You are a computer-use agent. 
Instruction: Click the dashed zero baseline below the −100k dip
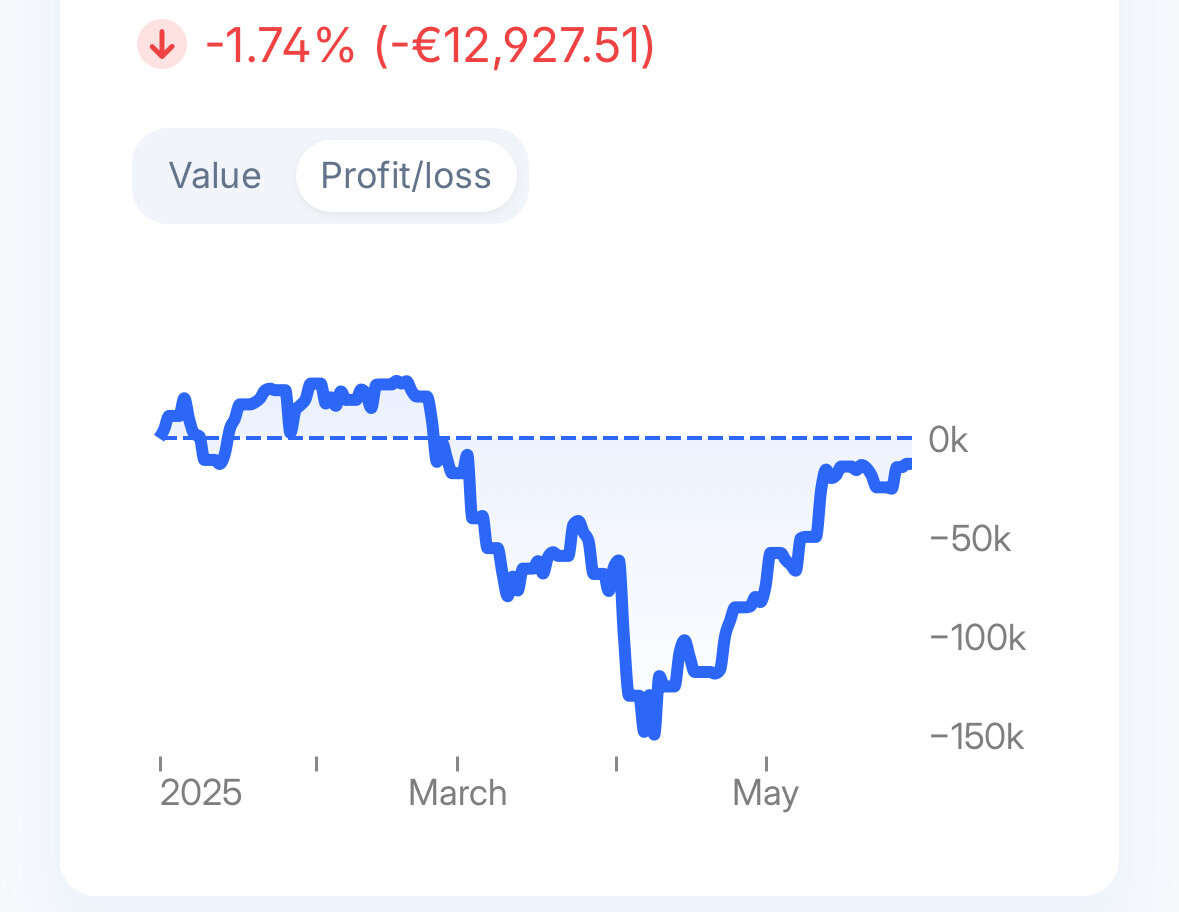click(x=650, y=438)
